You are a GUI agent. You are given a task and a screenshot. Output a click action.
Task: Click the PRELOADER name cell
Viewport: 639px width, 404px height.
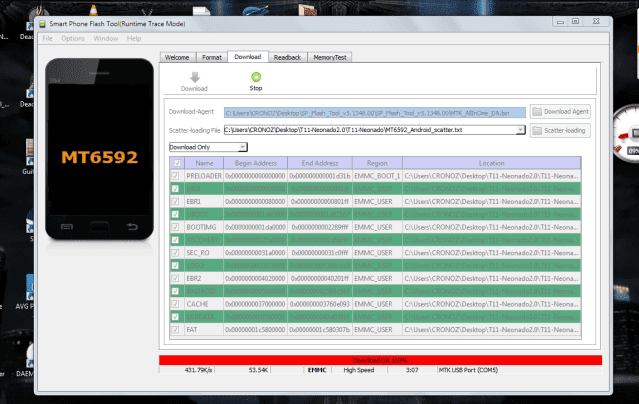point(204,176)
